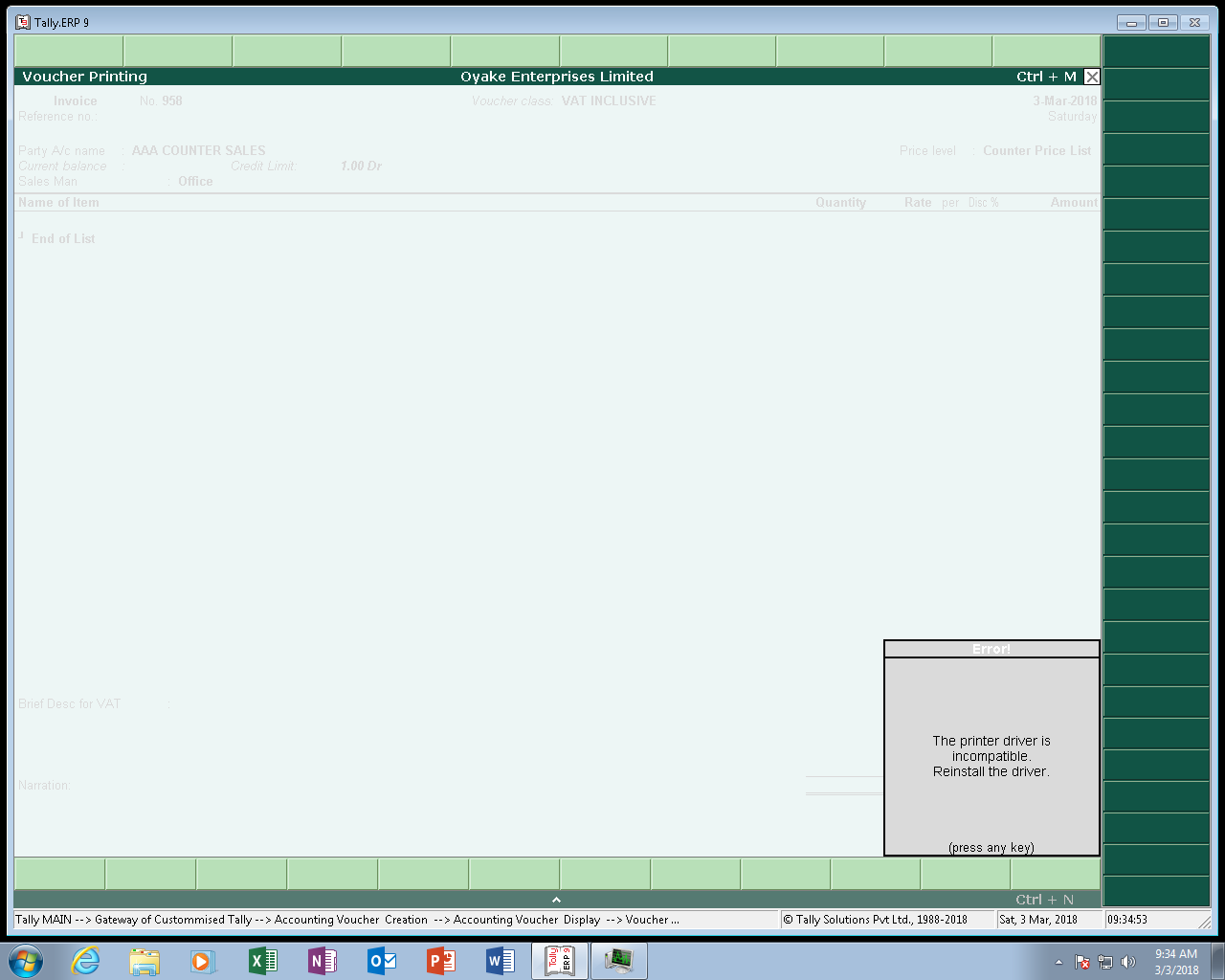
Task: Click party name 'AAA COUNTER SALES'
Action: [x=199, y=150]
